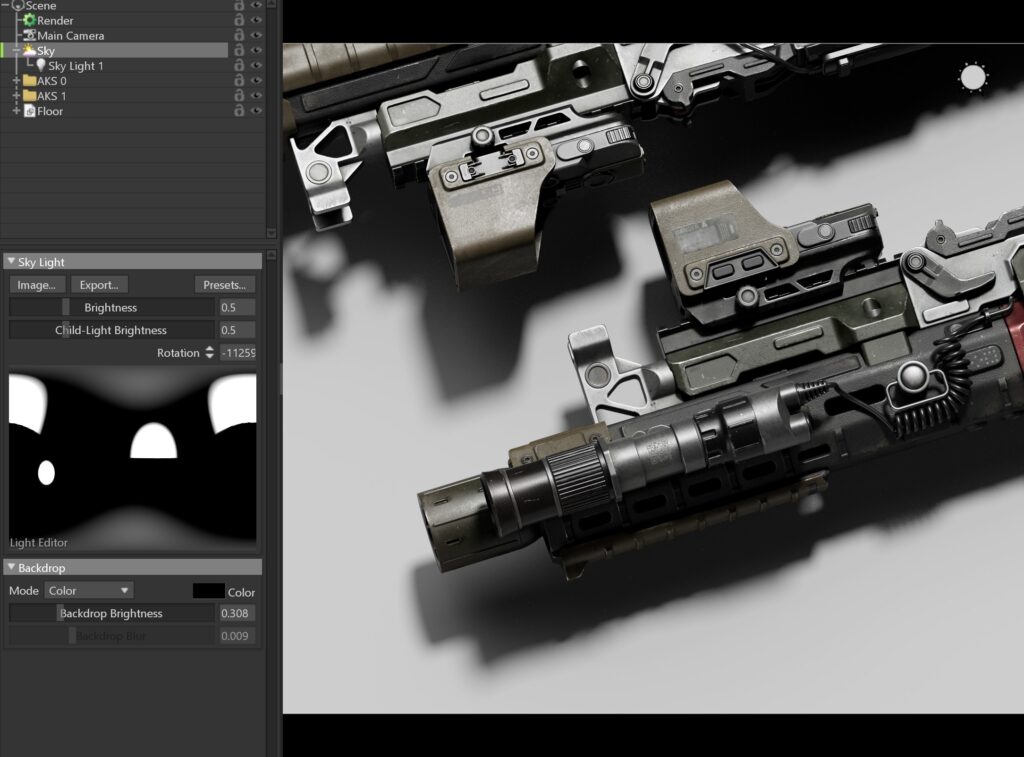Click the AKS 1 folder icon
The image size is (1024, 757).
tap(29, 95)
